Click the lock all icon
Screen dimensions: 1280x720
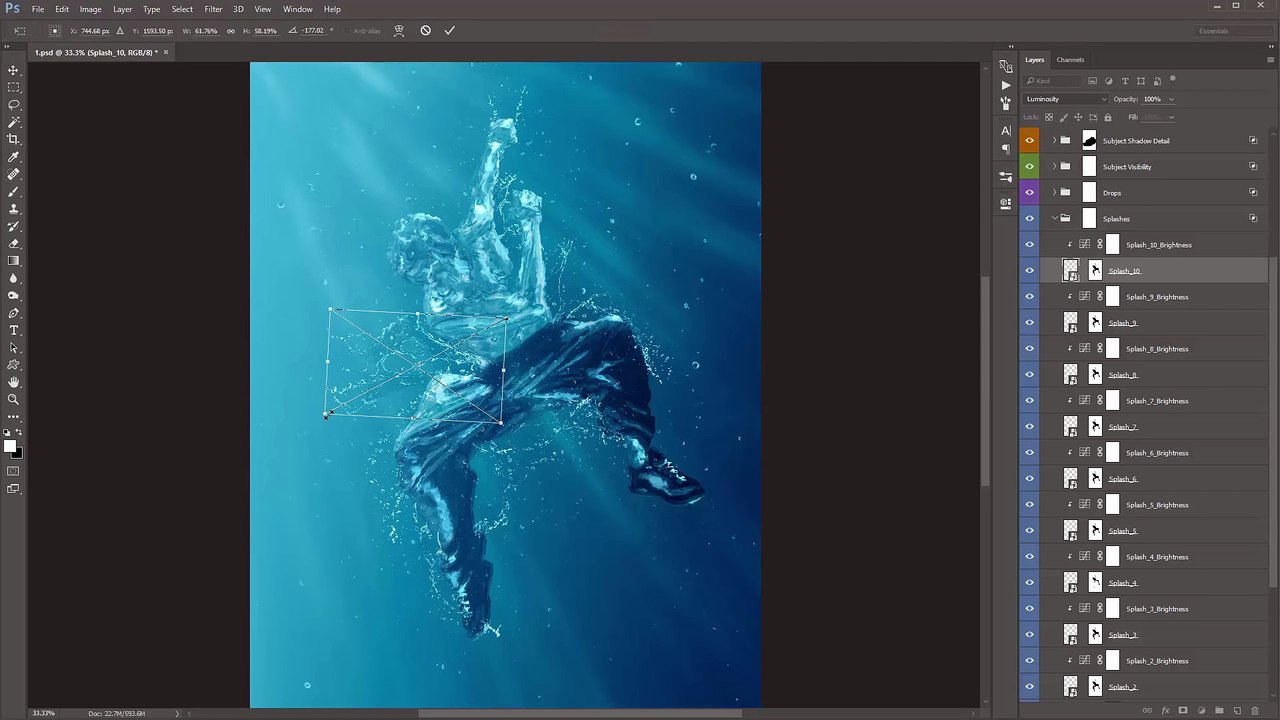(x=1107, y=117)
